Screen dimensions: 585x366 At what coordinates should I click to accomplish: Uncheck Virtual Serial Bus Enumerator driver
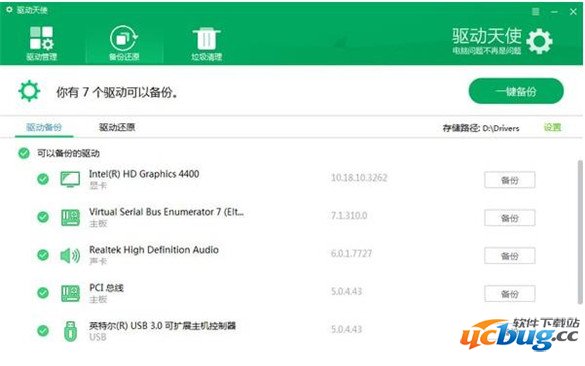tap(43, 217)
